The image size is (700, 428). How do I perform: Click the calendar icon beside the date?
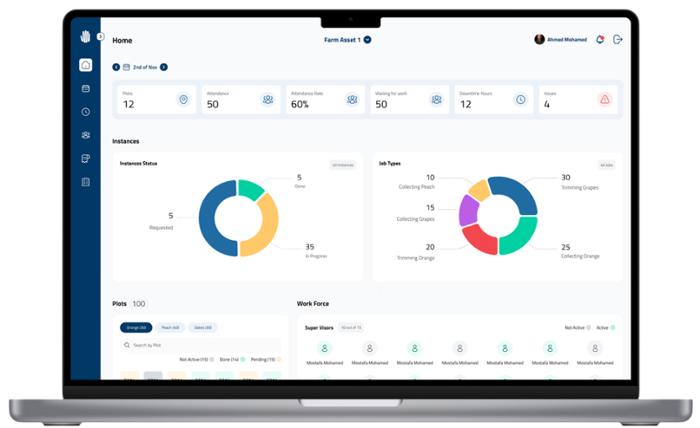click(126, 67)
